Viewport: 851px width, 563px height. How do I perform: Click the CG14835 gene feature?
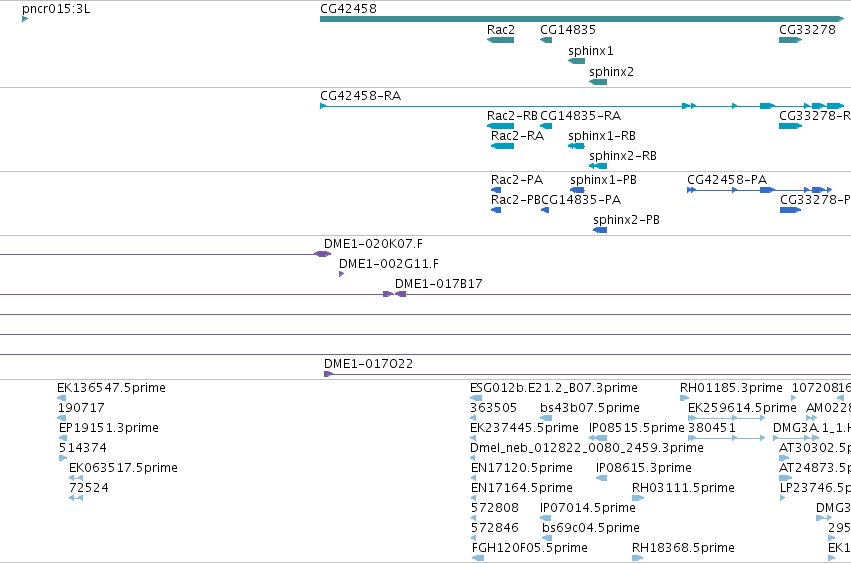click(x=546, y=40)
